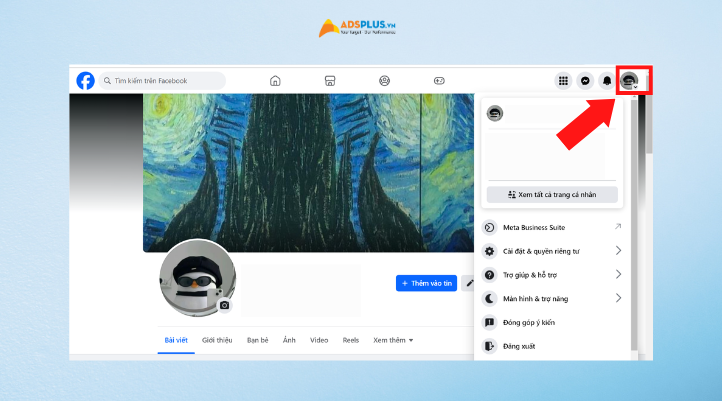This screenshot has width=722, height=401.
Task: Click the Meta Business Suite external-link arrow
Action: 618,227
